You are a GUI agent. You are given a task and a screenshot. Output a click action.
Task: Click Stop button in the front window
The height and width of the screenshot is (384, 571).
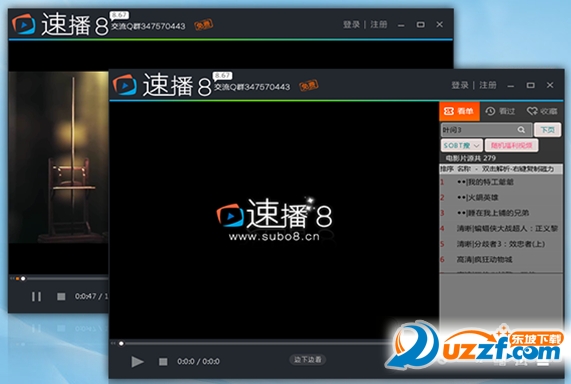pos(163,362)
